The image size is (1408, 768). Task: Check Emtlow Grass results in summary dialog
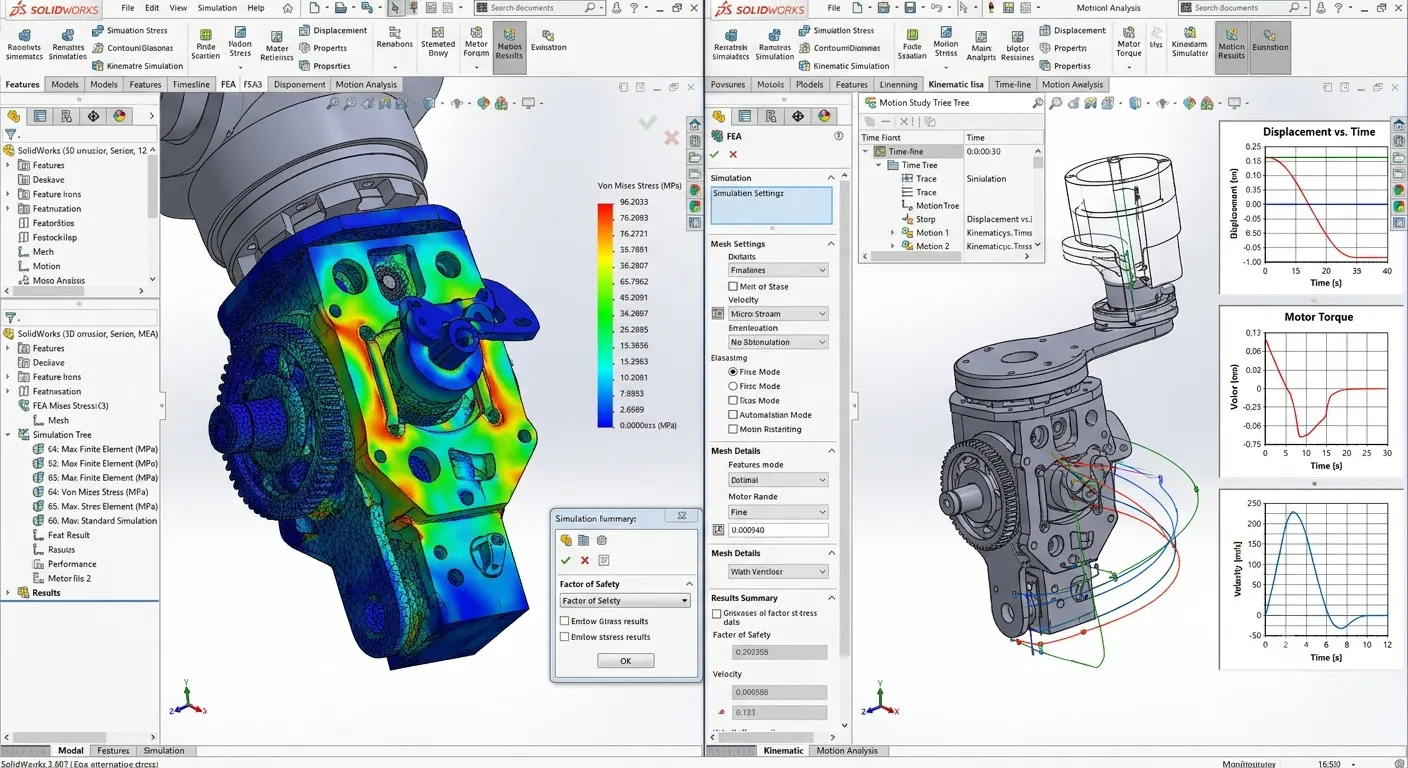565,621
